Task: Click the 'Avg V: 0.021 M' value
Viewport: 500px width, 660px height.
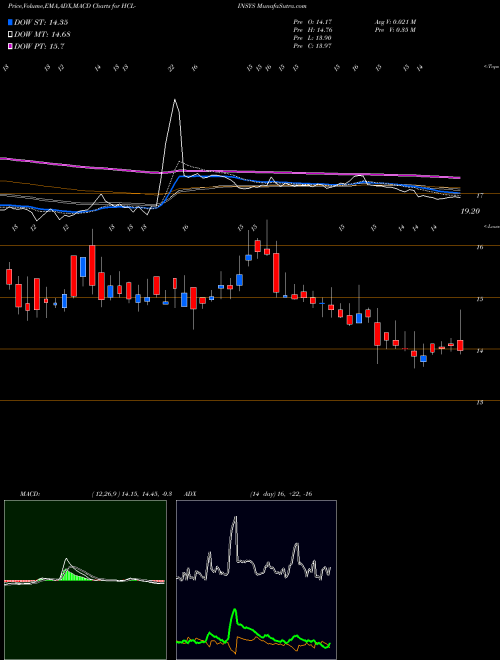Action: point(395,21)
